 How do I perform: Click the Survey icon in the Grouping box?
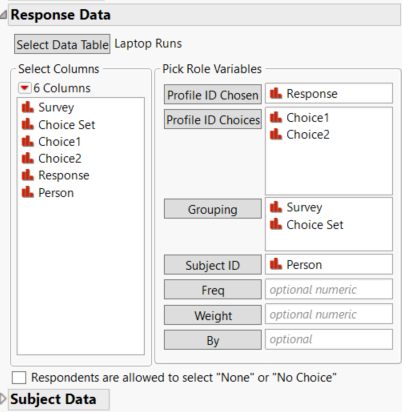click(x=276, y=207)
